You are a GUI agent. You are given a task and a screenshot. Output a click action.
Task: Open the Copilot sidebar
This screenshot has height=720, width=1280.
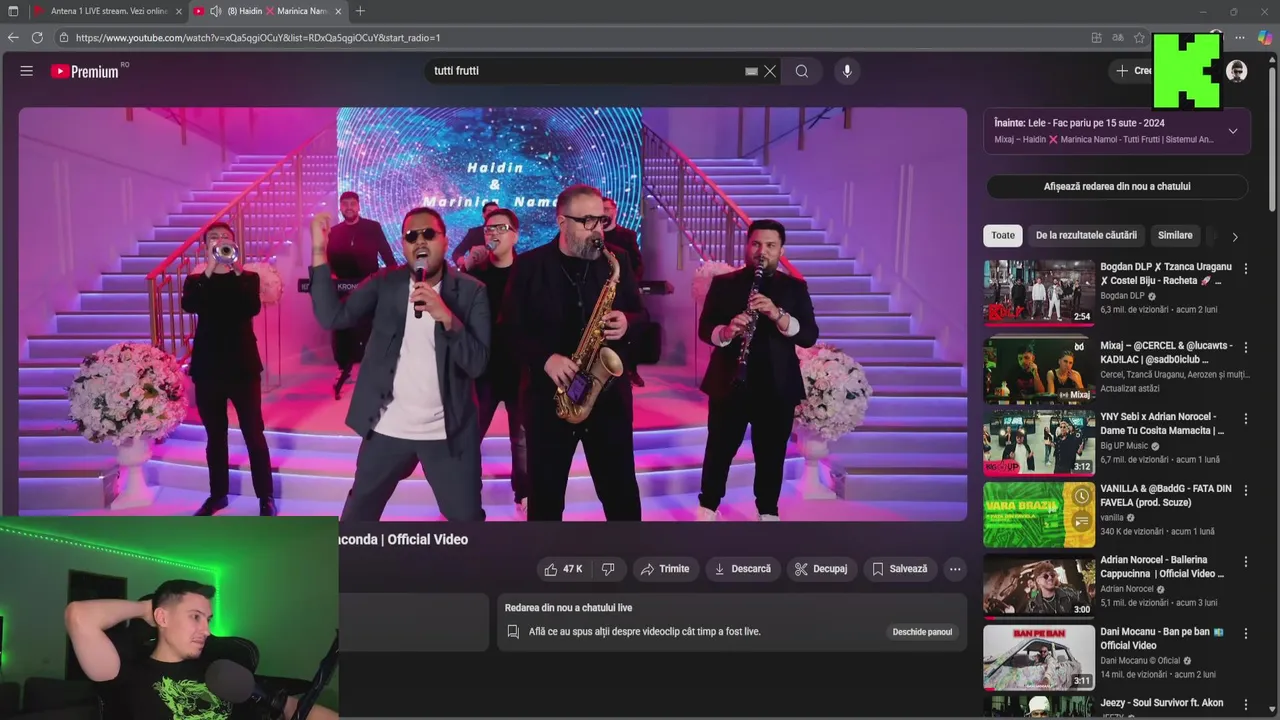coord(1264,38)
